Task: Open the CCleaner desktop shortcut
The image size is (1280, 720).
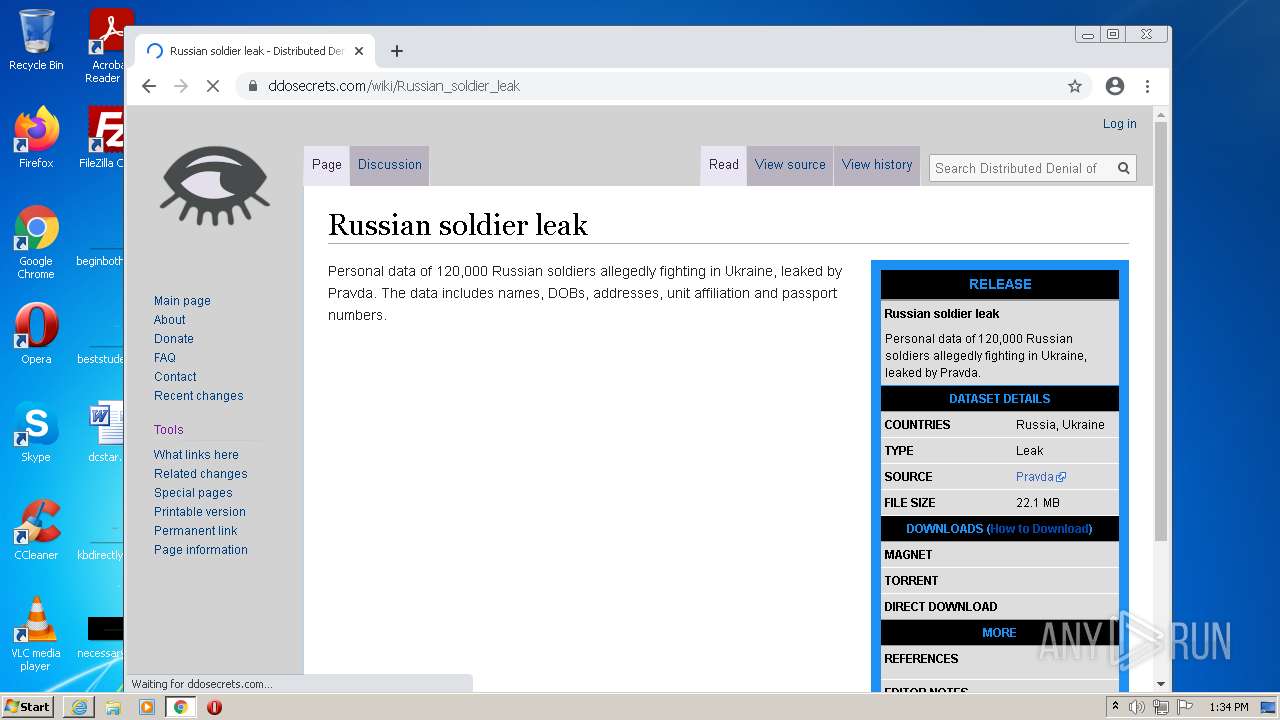Action: (x=36, y=529)
